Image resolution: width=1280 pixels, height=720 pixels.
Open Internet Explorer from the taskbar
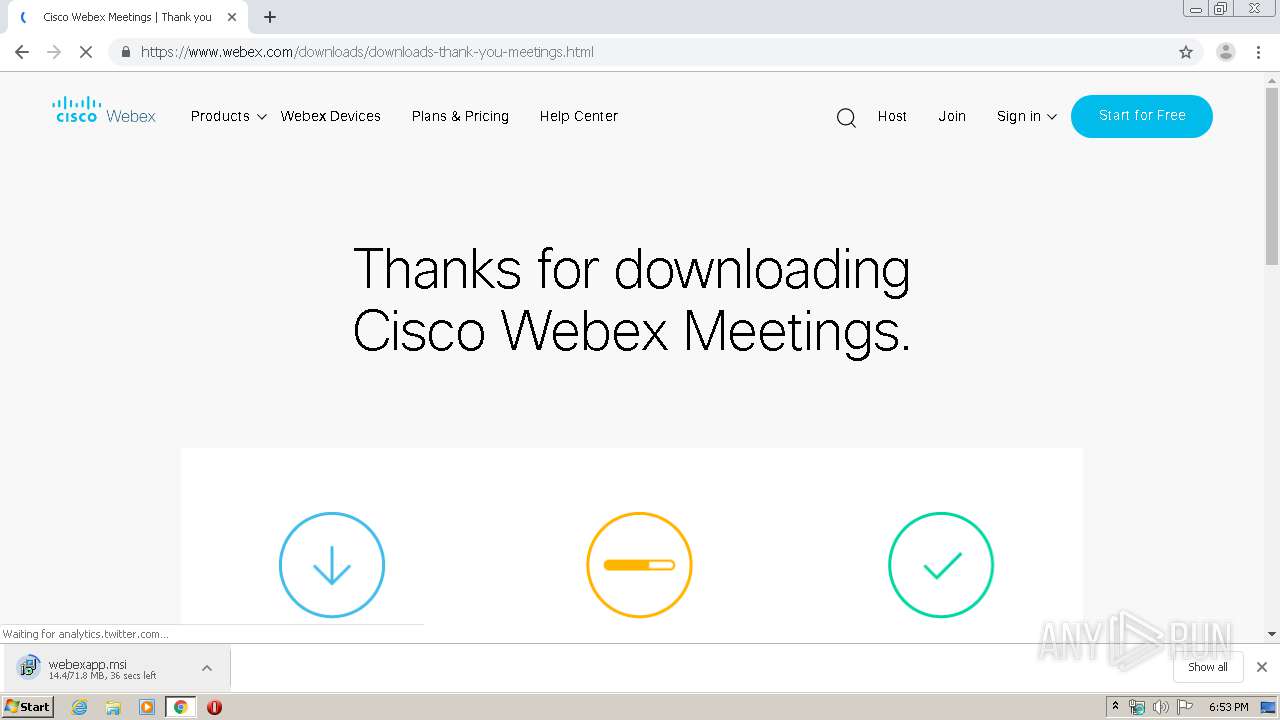[80, 707]
